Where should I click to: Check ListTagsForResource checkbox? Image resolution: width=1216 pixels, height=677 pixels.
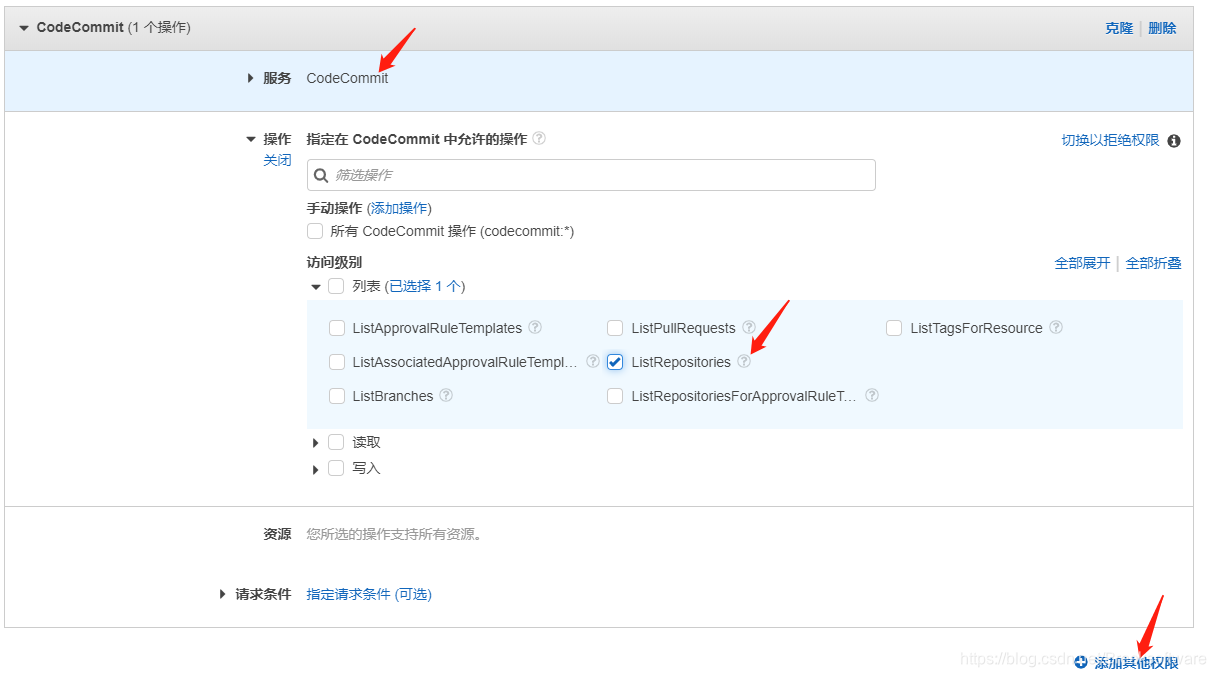(894, 328)
